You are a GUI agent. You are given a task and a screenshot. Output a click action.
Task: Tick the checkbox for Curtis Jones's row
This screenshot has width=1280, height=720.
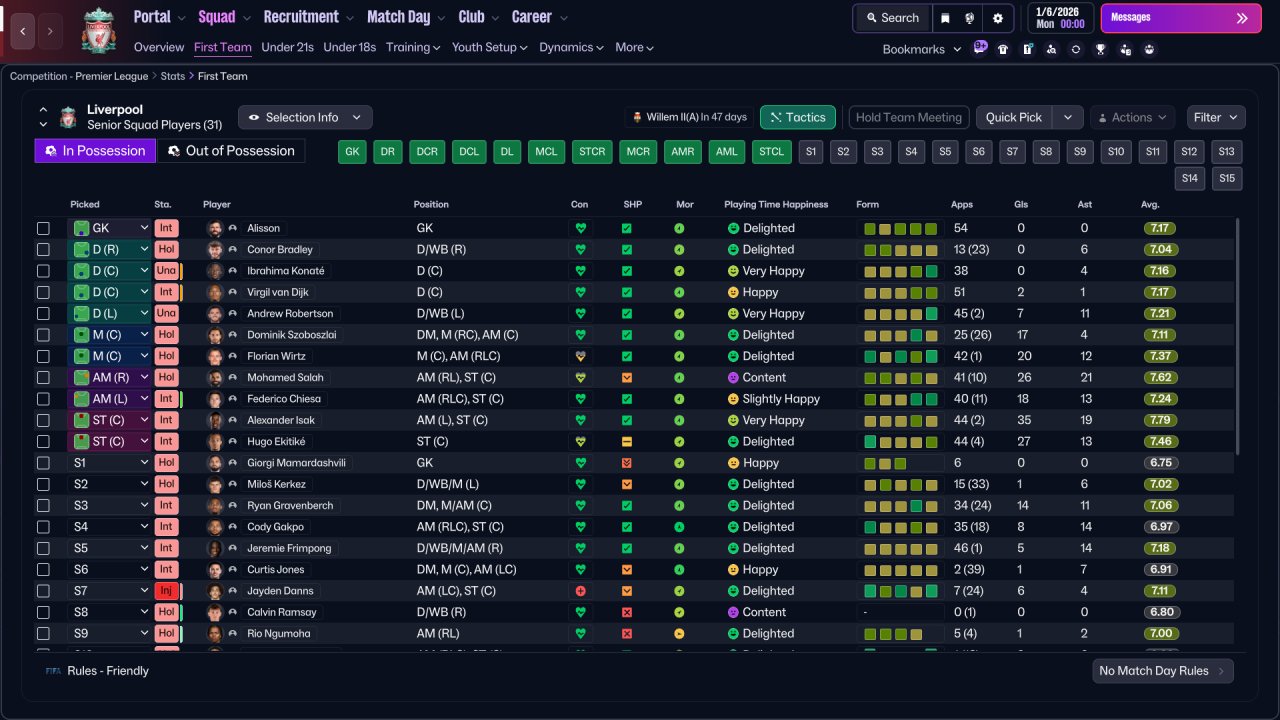43,570
